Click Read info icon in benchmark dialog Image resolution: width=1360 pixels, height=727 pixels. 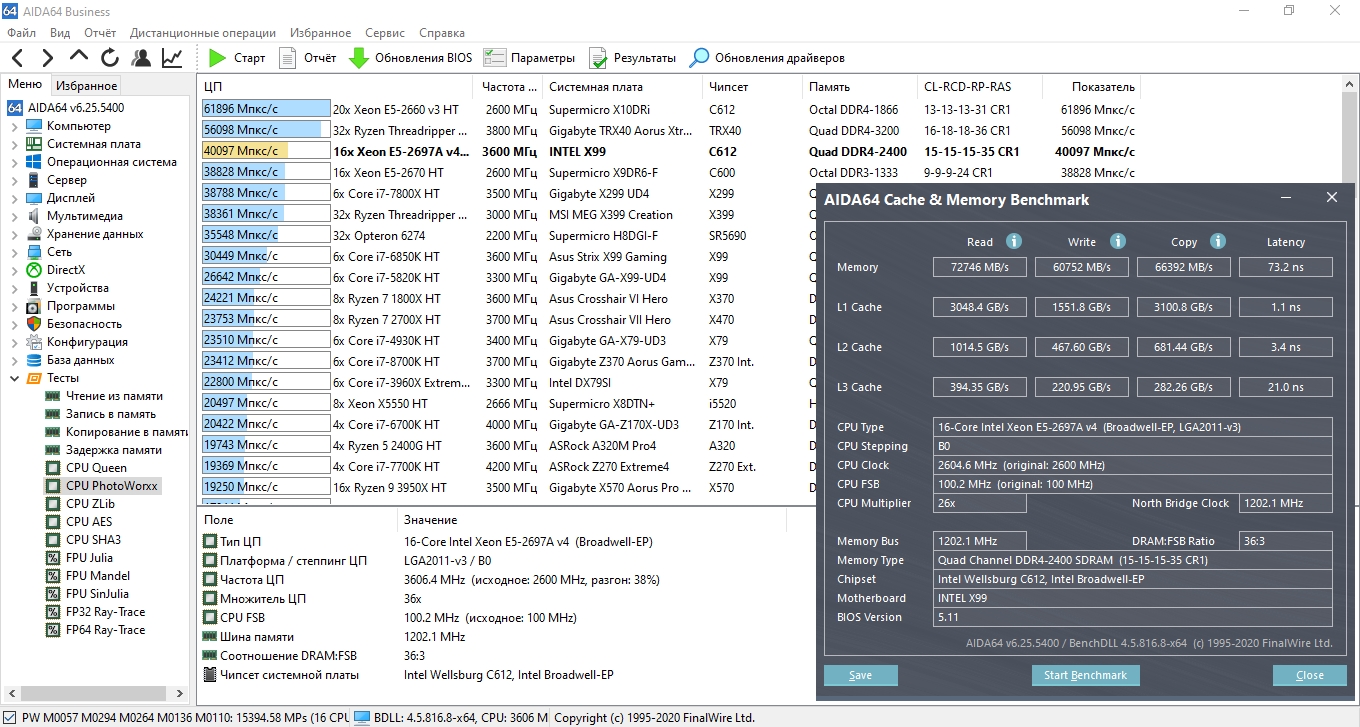(x=1013, y=241)
